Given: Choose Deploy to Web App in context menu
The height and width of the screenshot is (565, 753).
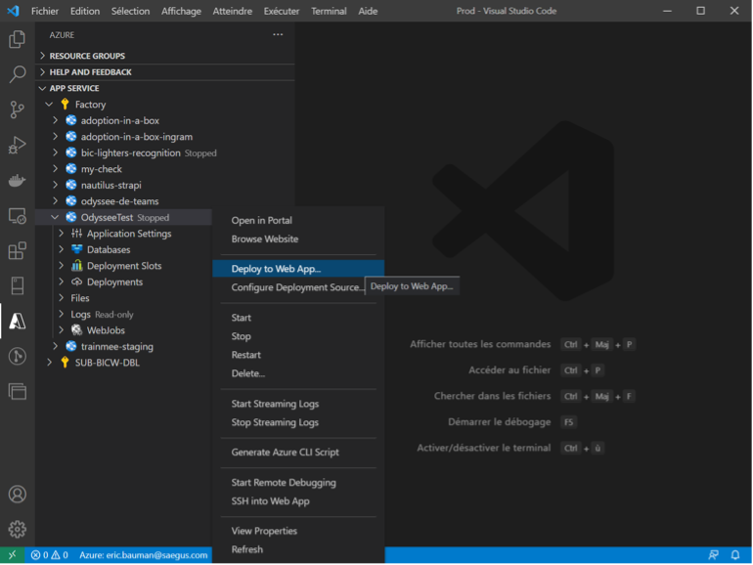Looking at the screenshot, I should pyautogui.click(x=298, y=269).
